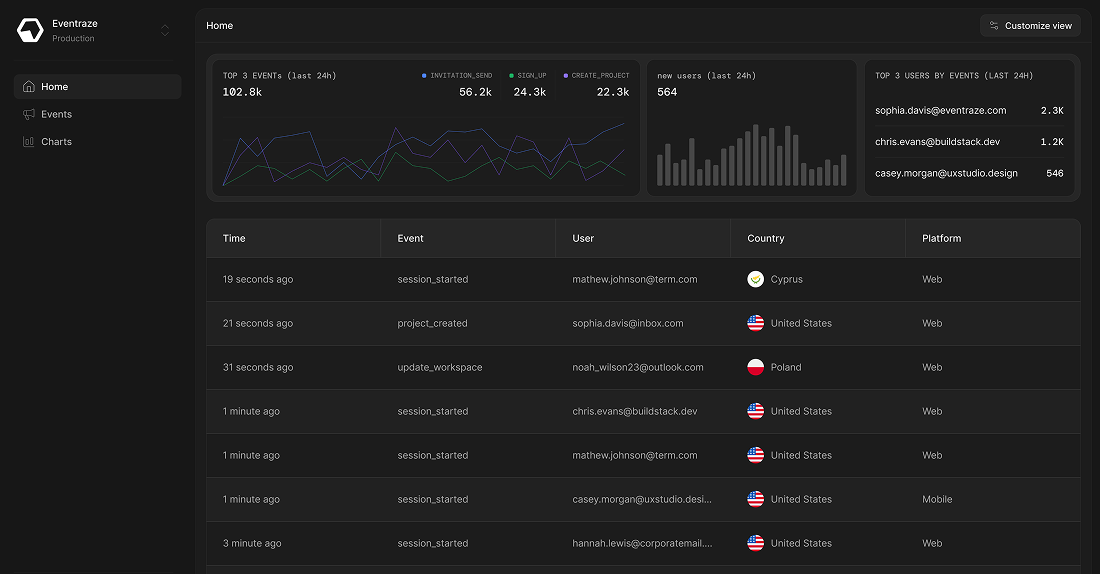
Task: Click the Customize view button
Action: [1030, 25]
